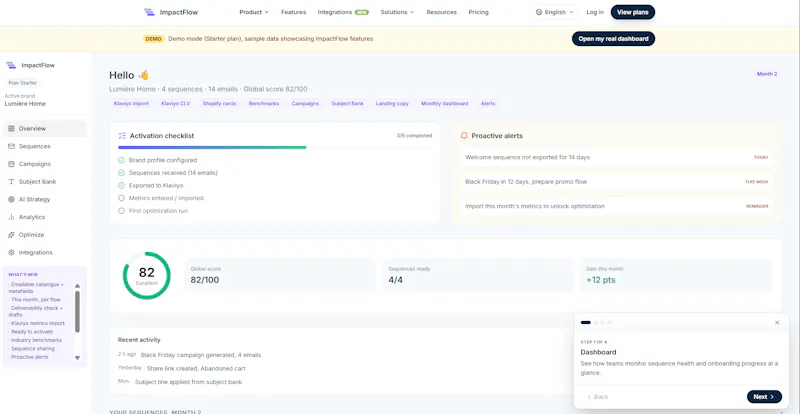Click the Subject Bank text icon
Viewport: 800px width, 414px height.
pyautogui.click(x=11, y=182)
